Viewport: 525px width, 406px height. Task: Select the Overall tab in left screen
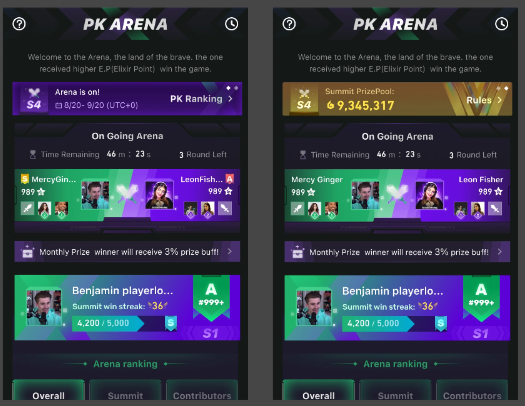point(49,390)
